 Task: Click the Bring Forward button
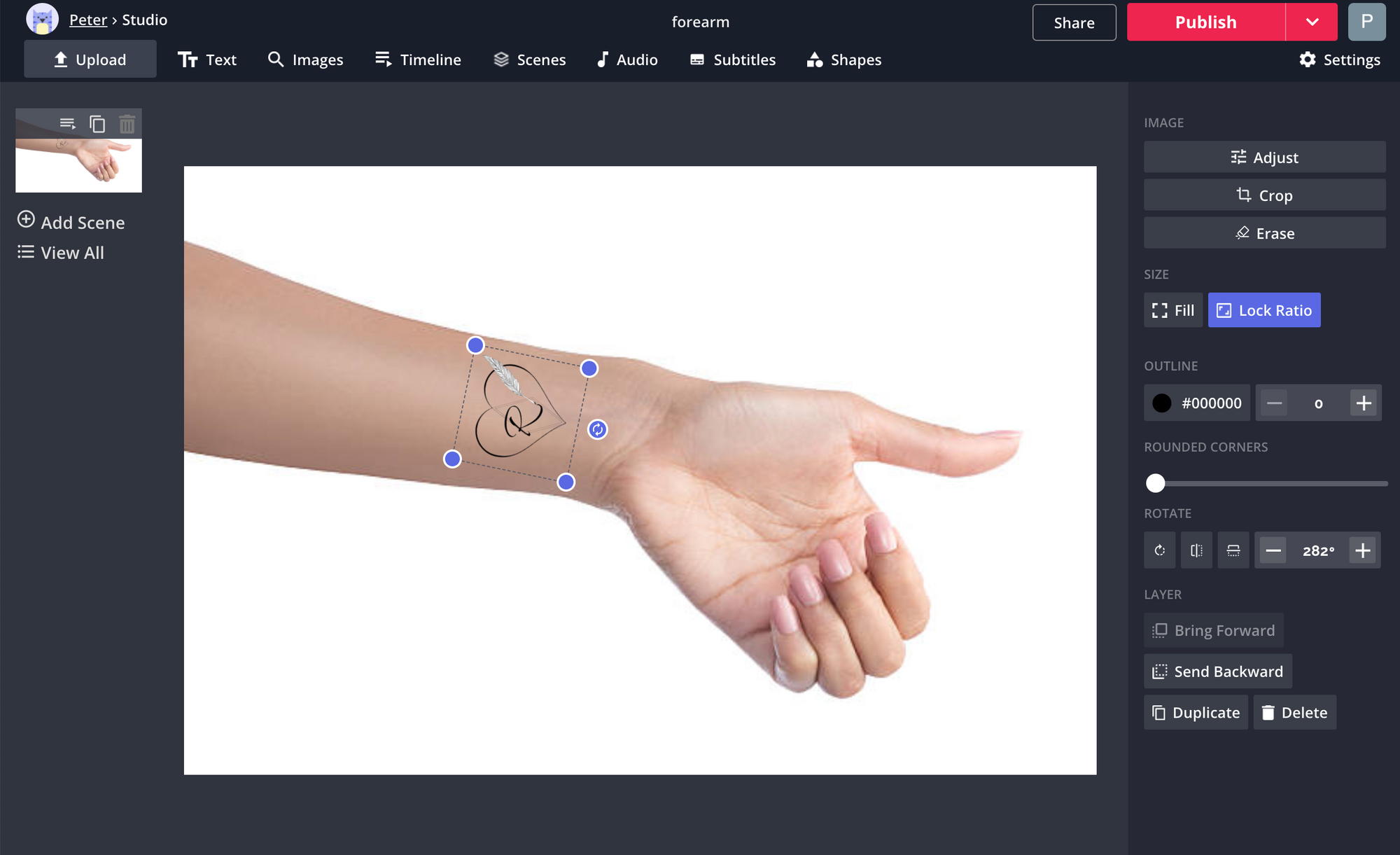click(x=1214, y=630)
